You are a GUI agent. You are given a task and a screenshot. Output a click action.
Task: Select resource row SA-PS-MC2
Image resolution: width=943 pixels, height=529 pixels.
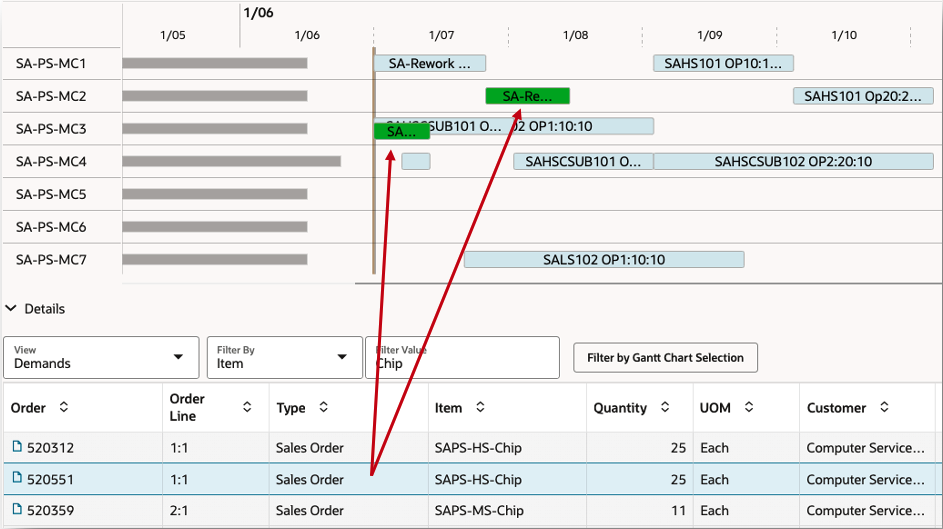(x=51, y=96)
